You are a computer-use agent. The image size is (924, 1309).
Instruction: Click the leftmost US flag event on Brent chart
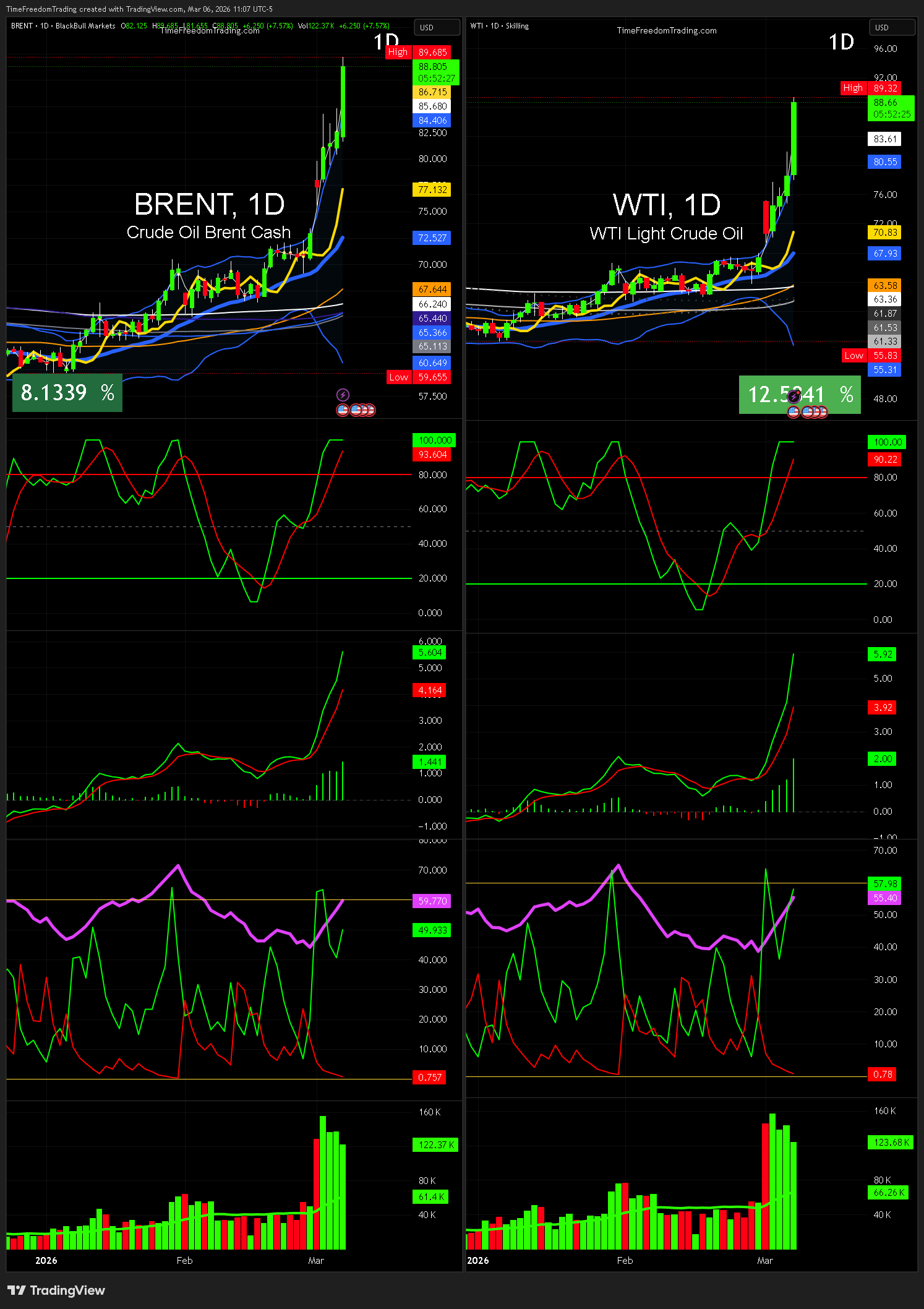(x=343, y=410)
